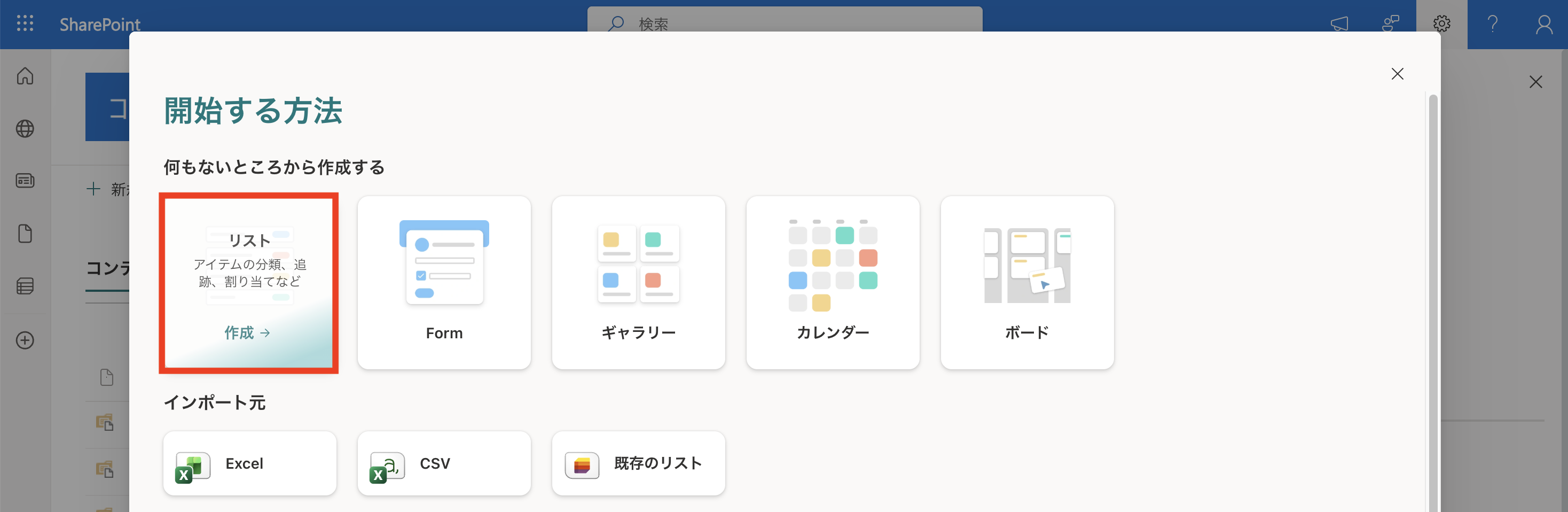Viewport: 1568px width, 512px height.
Task: Choose the Form card
Action: coord(444,283)
